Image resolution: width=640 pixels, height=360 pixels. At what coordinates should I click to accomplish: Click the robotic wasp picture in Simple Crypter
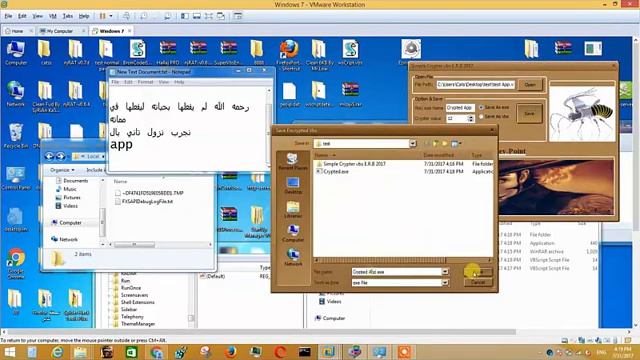tap(582, 114)
